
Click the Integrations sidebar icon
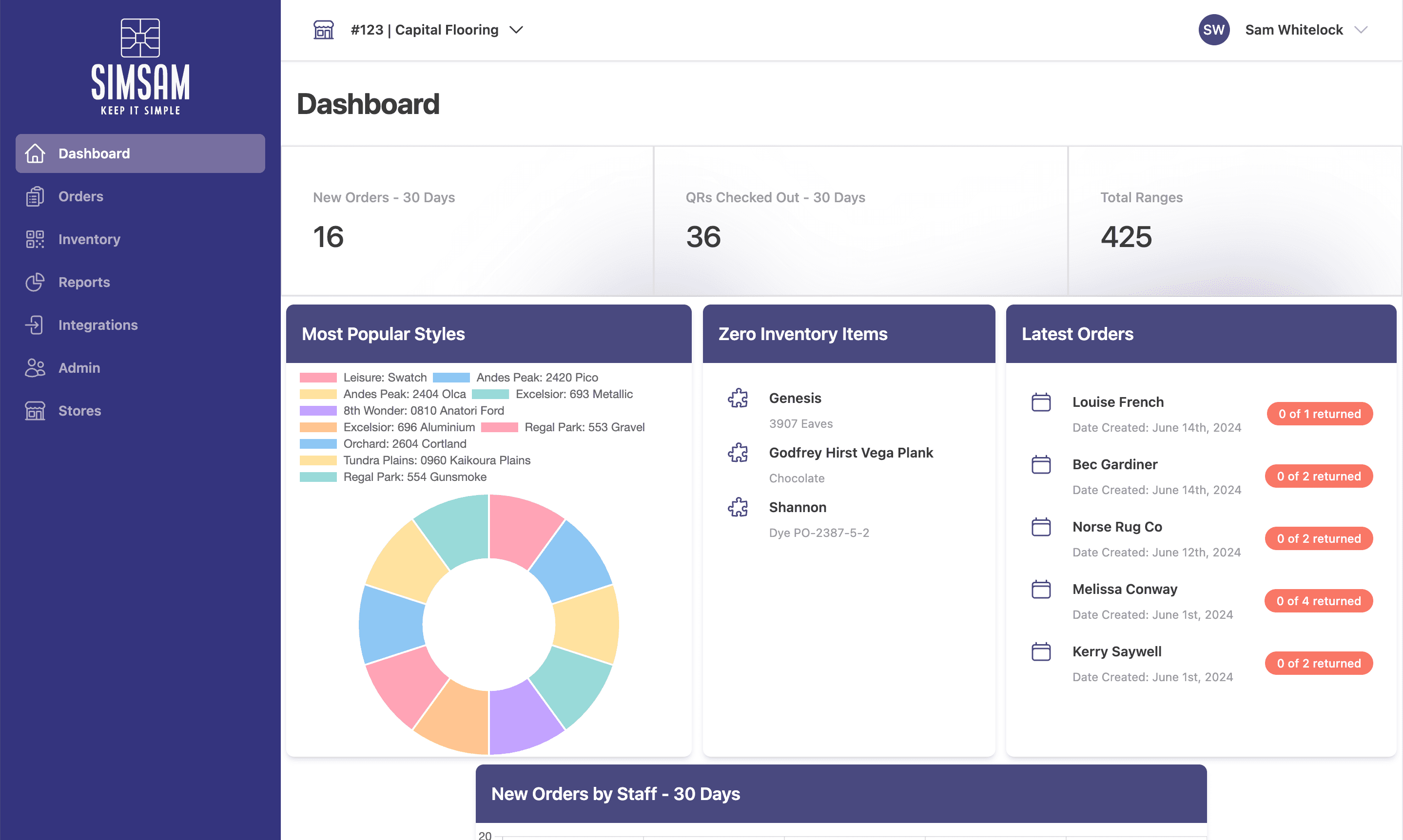(34, 324)
